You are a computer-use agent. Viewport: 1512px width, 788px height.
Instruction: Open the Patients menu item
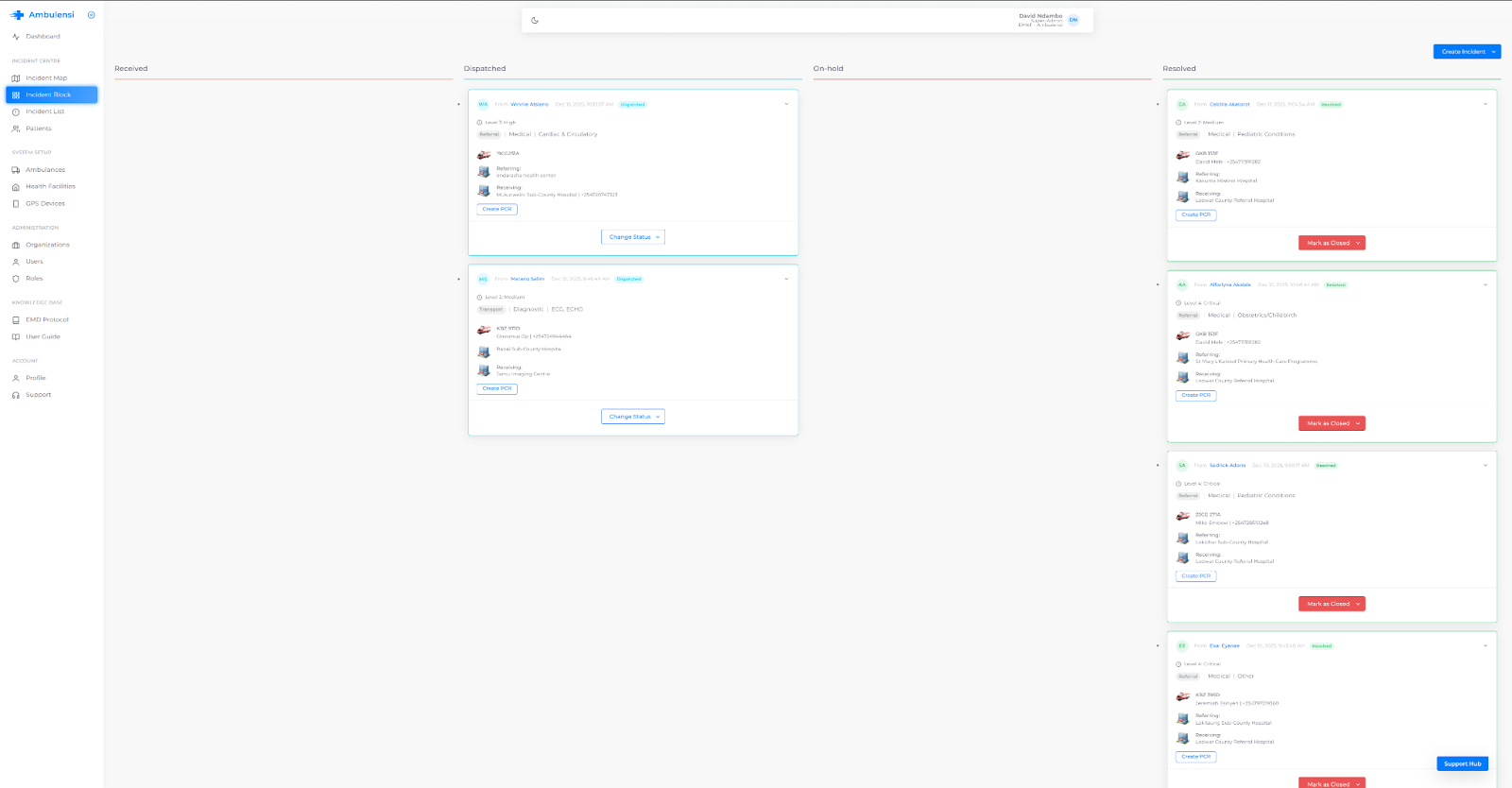pos(39,128)
